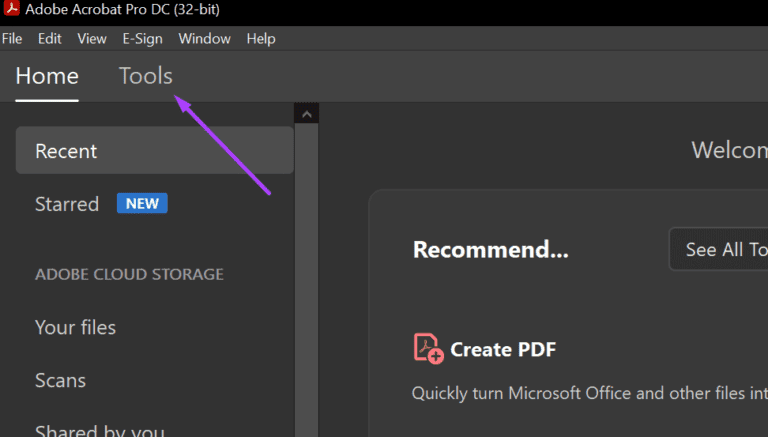Image resolution: width=768 pixels, height=437 pixels.
Task: Switch to the Tools tab
Action: point(146,76)
